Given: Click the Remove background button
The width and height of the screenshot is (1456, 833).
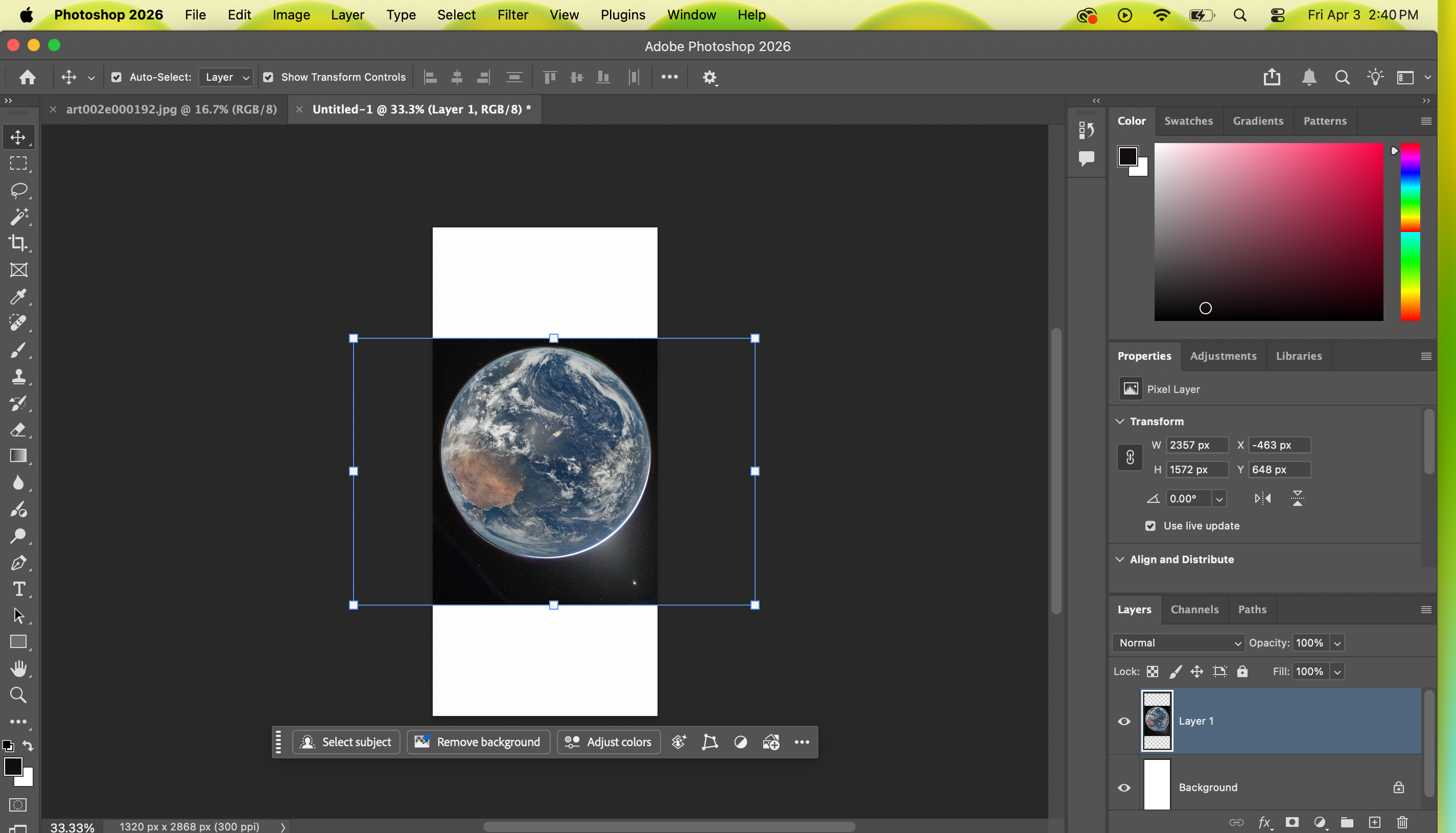Looking at the screenshot, I should (x=478, y=742).
